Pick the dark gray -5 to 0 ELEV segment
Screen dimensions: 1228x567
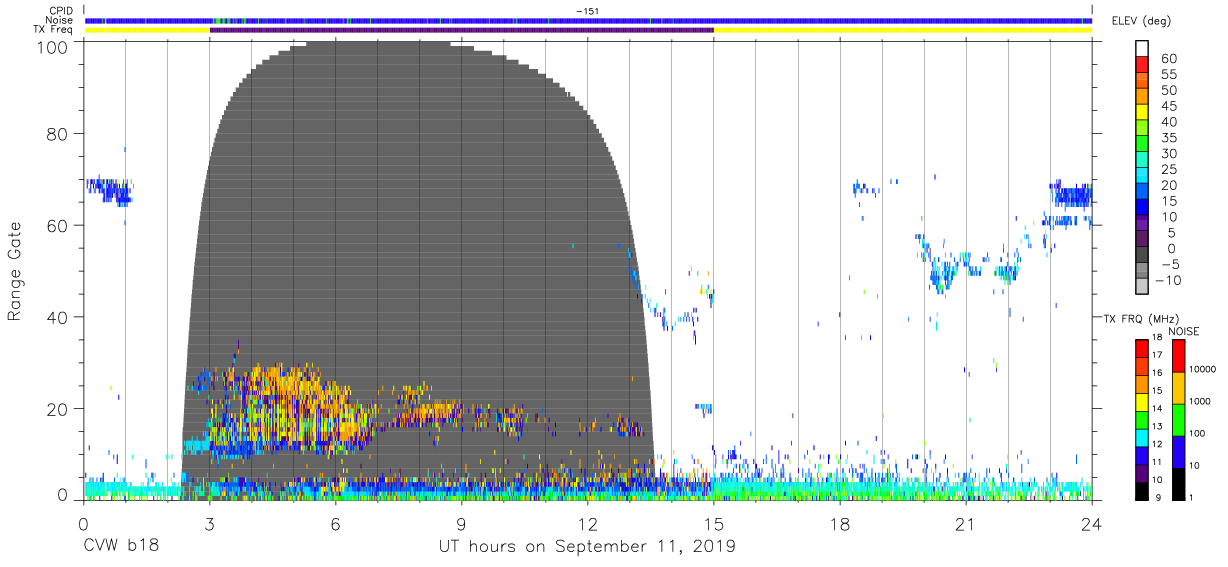pyautogui.click(x=1142, y=256)
